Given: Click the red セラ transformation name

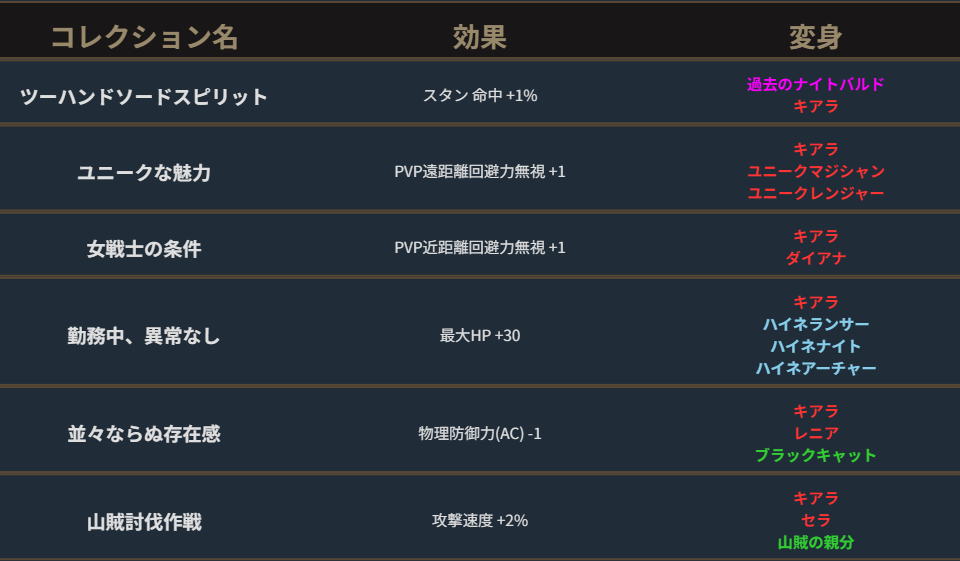Looking at the screenshot, I should tap(815, 520).
